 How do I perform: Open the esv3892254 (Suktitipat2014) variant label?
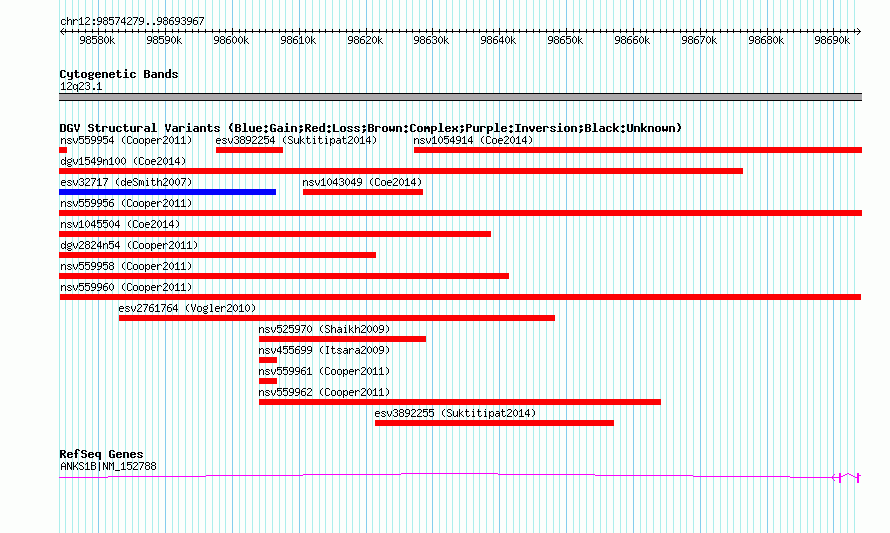296,140
